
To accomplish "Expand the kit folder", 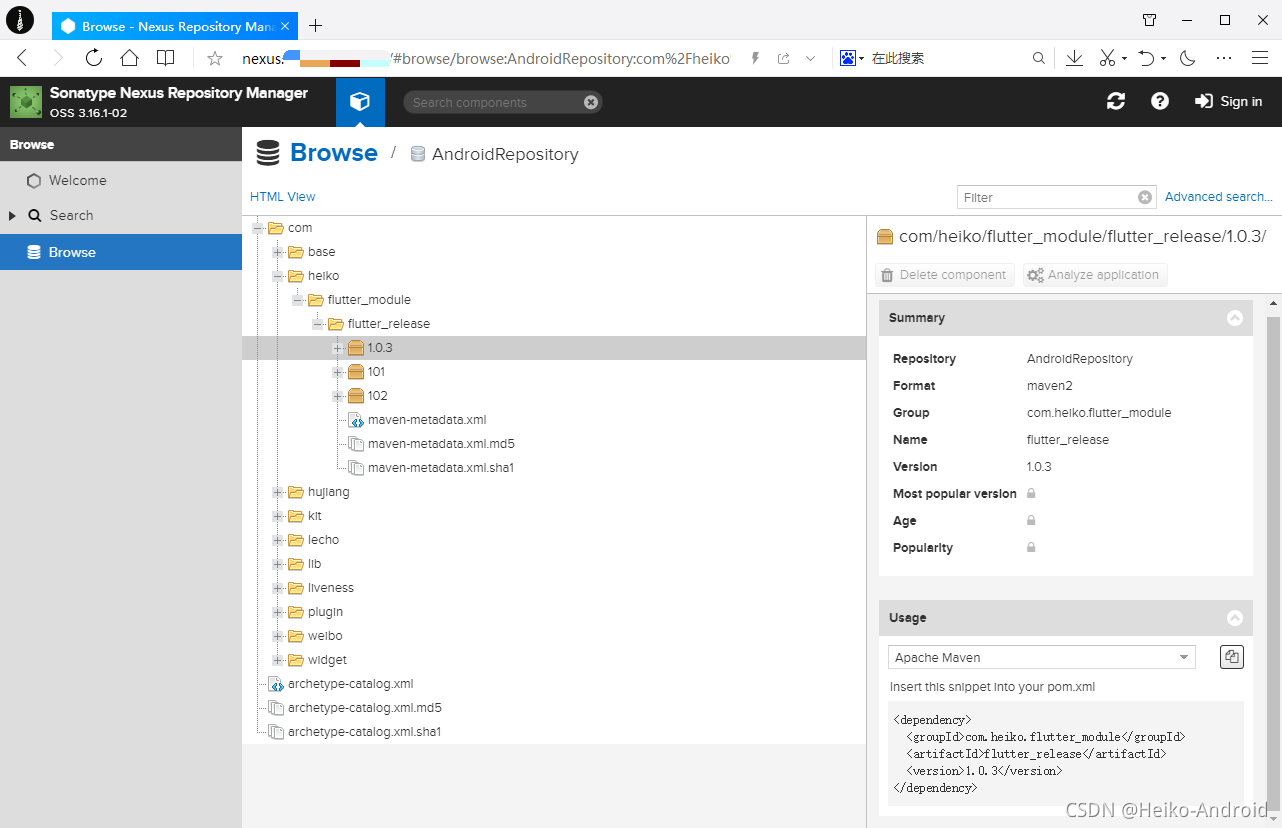I will pyautogui.click(x=278, y=516).
